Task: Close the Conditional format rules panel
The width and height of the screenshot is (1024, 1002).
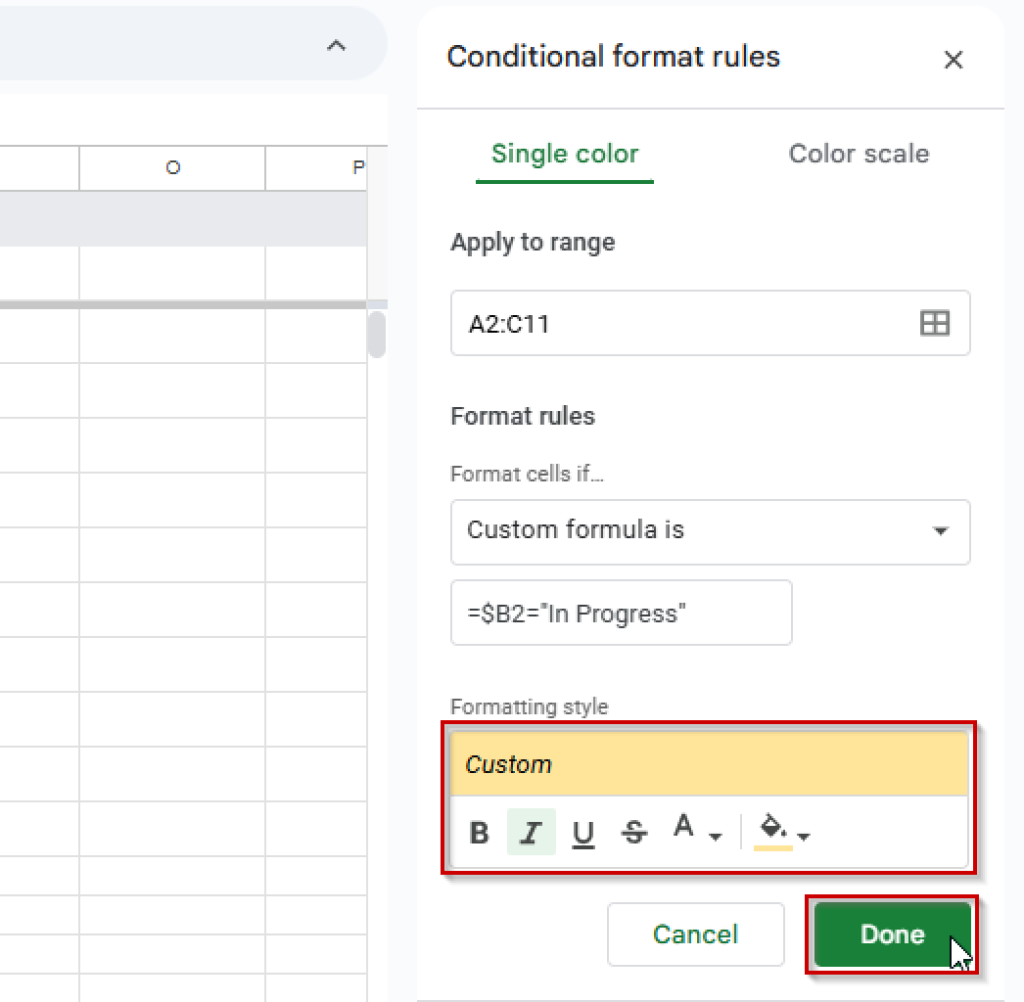Action: pos(953,60)
